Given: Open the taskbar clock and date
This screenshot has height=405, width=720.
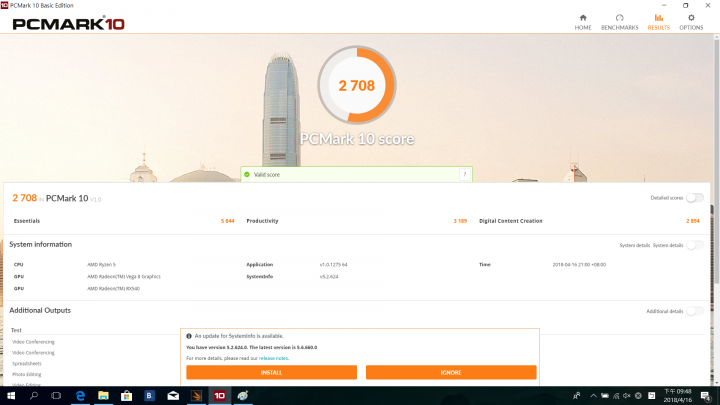Looking at the screenshot, I should (x=677, y=395).
